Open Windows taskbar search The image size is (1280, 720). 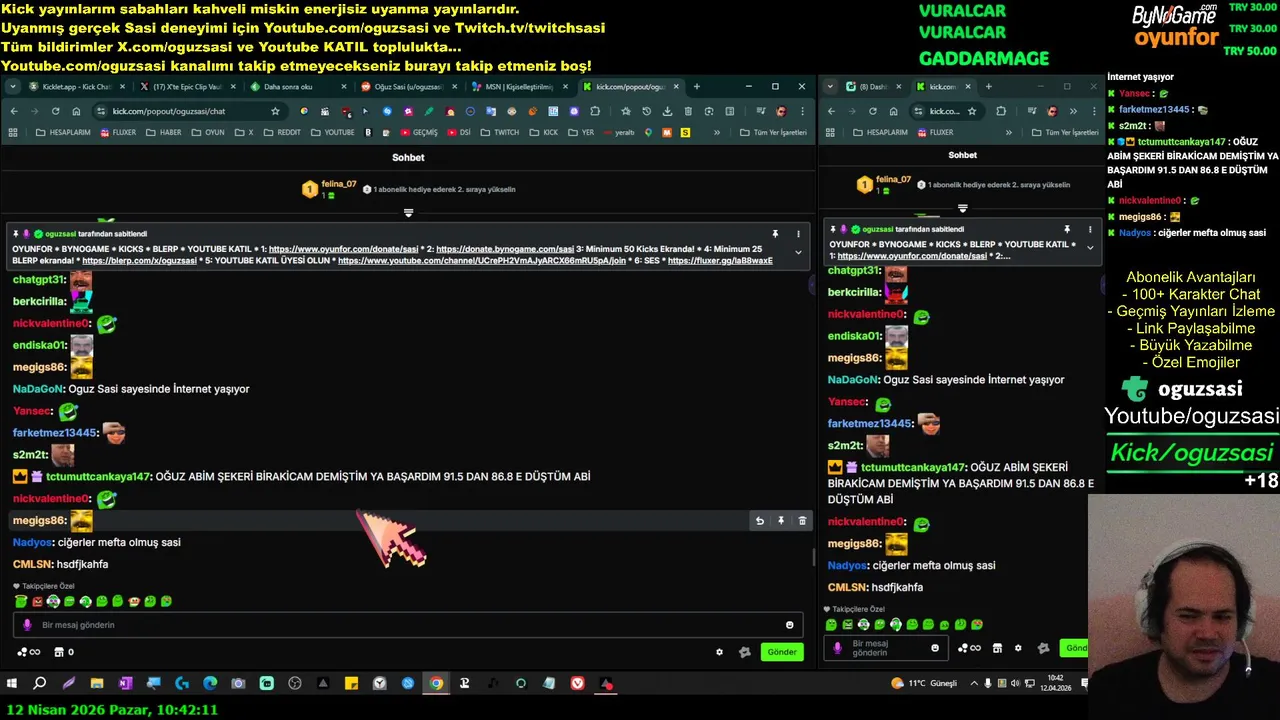[40, 684]
